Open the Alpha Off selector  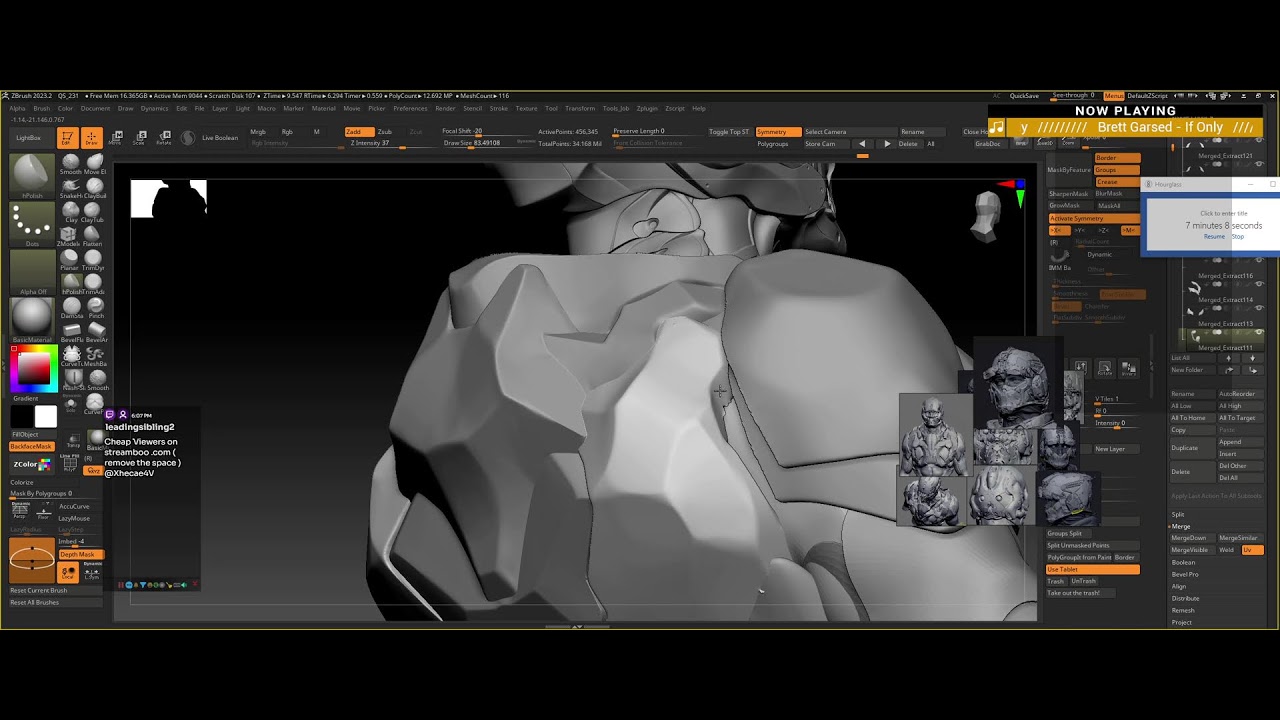(32, 272)
